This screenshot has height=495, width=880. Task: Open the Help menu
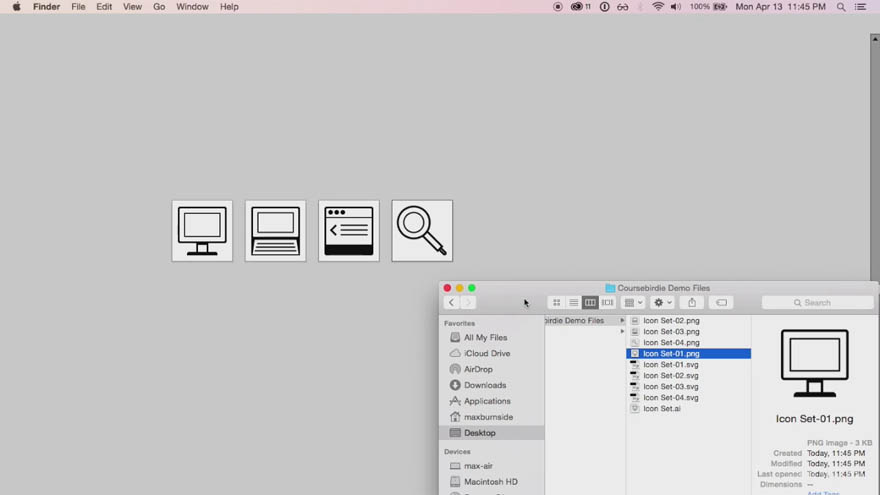[x=229, y=7]
